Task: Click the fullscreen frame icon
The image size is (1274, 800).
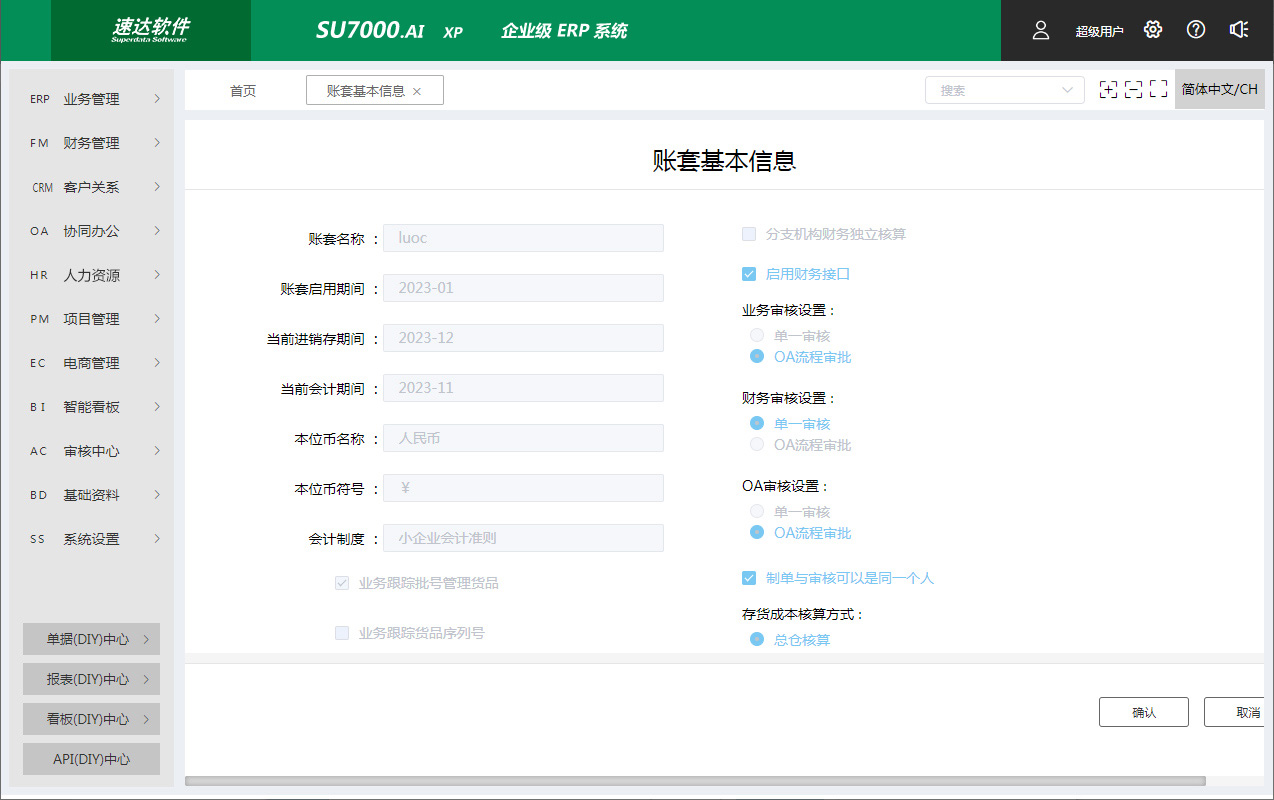Action: (1158, 90)
